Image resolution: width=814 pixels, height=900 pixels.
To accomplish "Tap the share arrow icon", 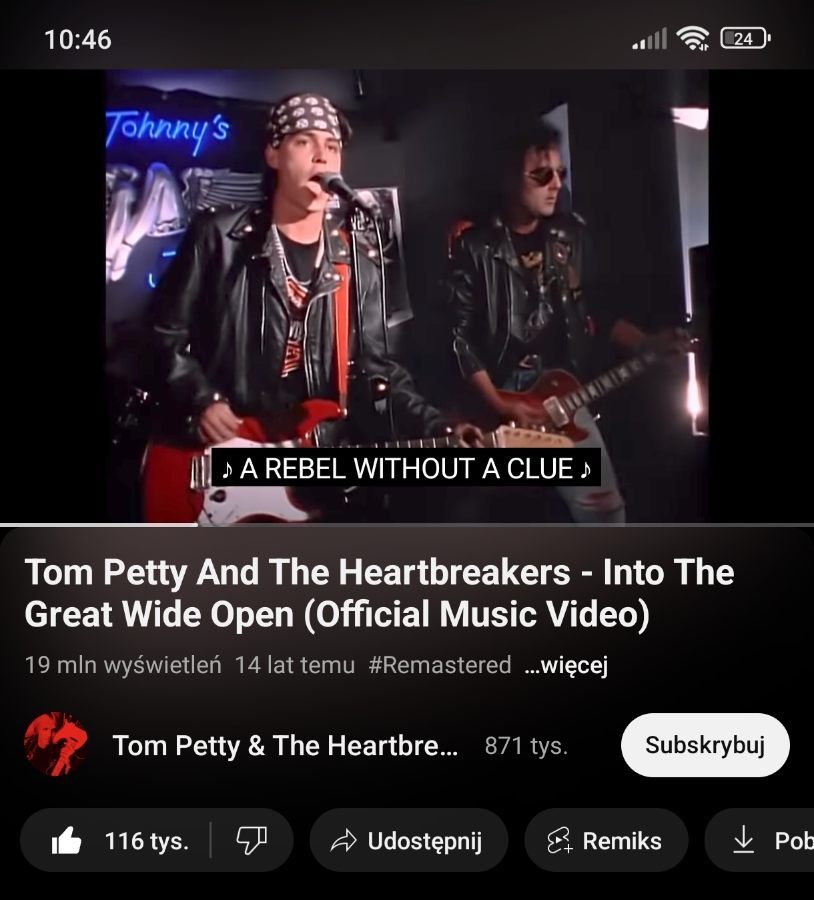I will [x=344, y=841].
